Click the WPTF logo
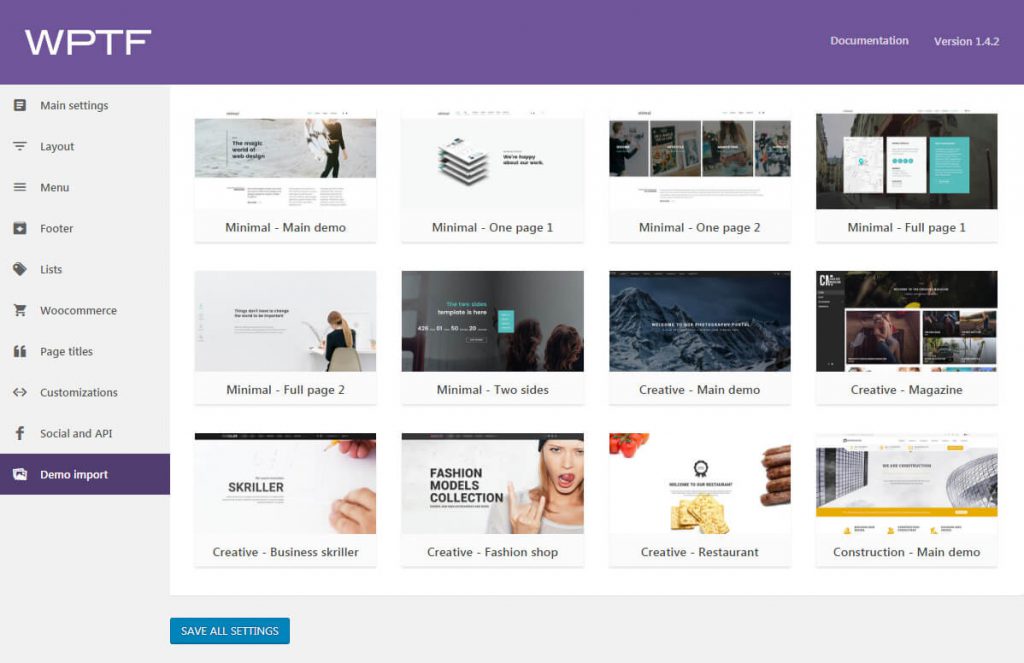Image resolution: width=1024 pixels, height=663 pixels. [x=90, y=40]
